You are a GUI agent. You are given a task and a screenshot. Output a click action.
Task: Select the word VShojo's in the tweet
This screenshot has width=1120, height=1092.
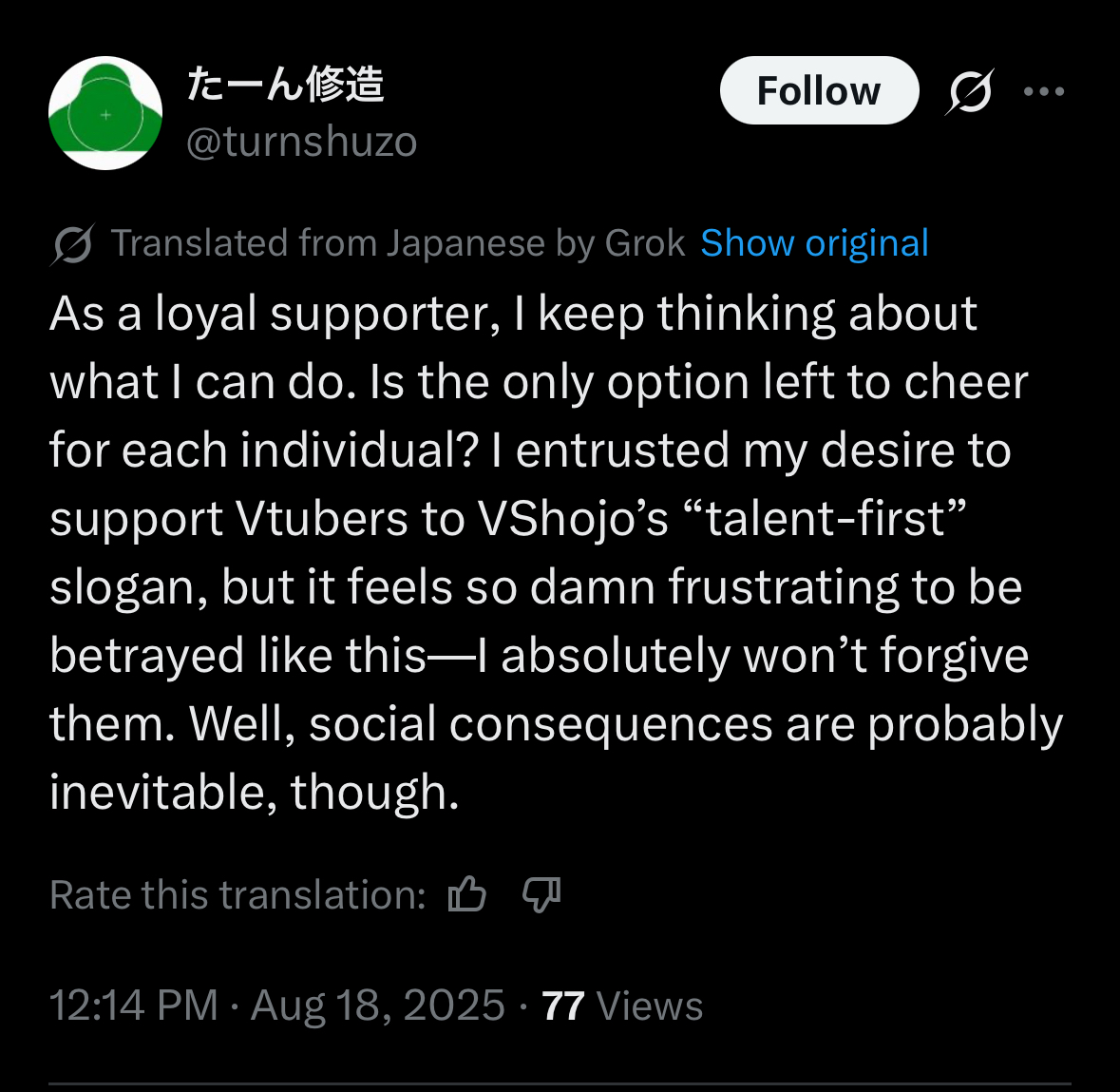point(572,518)
